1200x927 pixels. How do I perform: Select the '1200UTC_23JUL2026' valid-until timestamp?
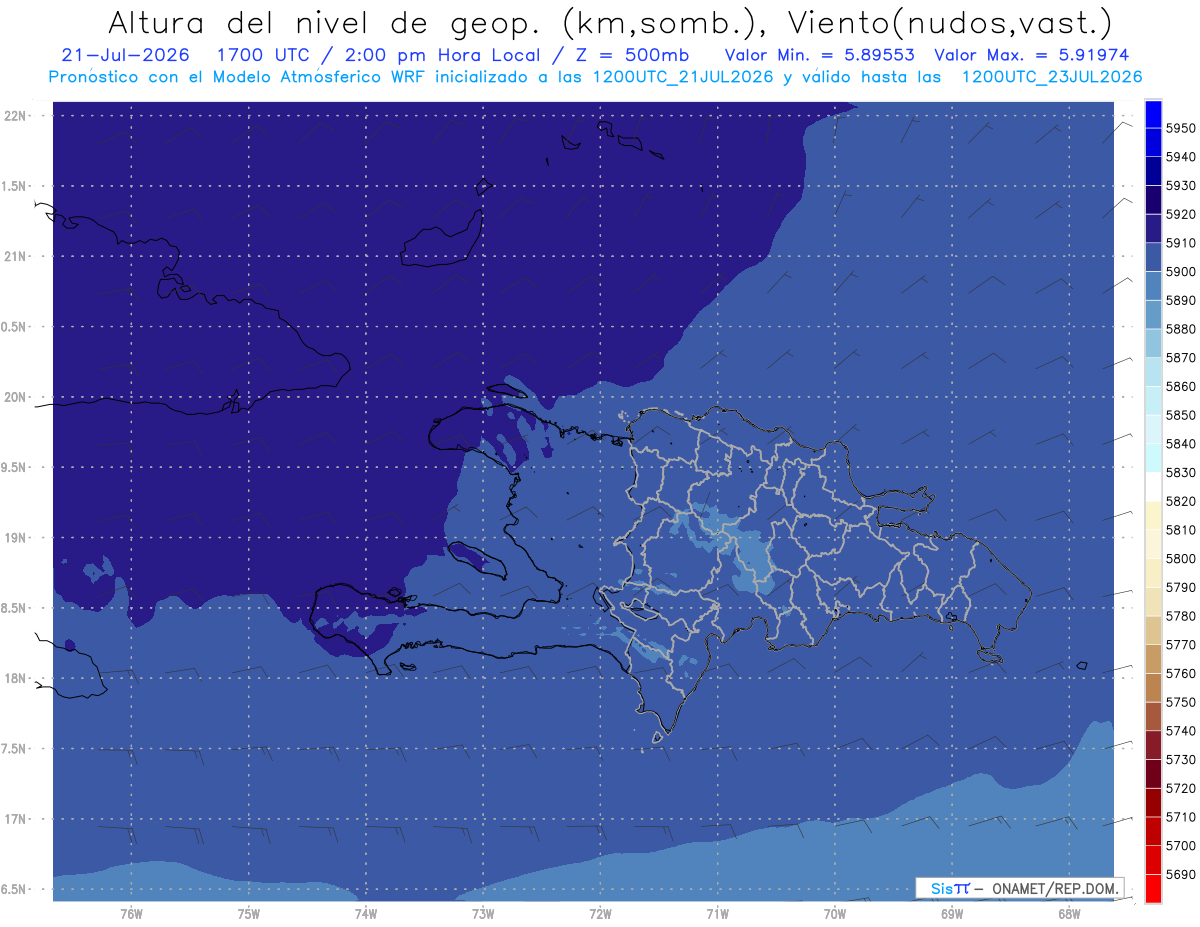[1052, 77]
